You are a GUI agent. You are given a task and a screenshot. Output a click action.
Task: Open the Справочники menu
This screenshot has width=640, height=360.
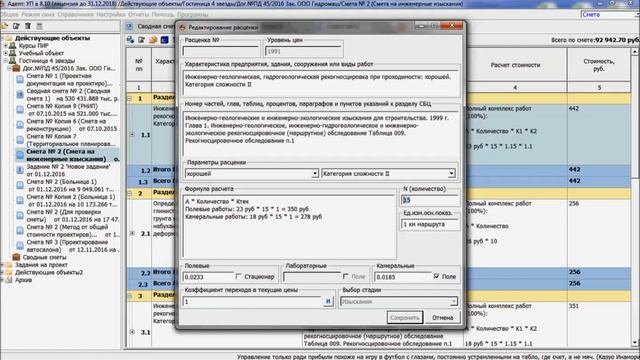(x=76, y=14)
